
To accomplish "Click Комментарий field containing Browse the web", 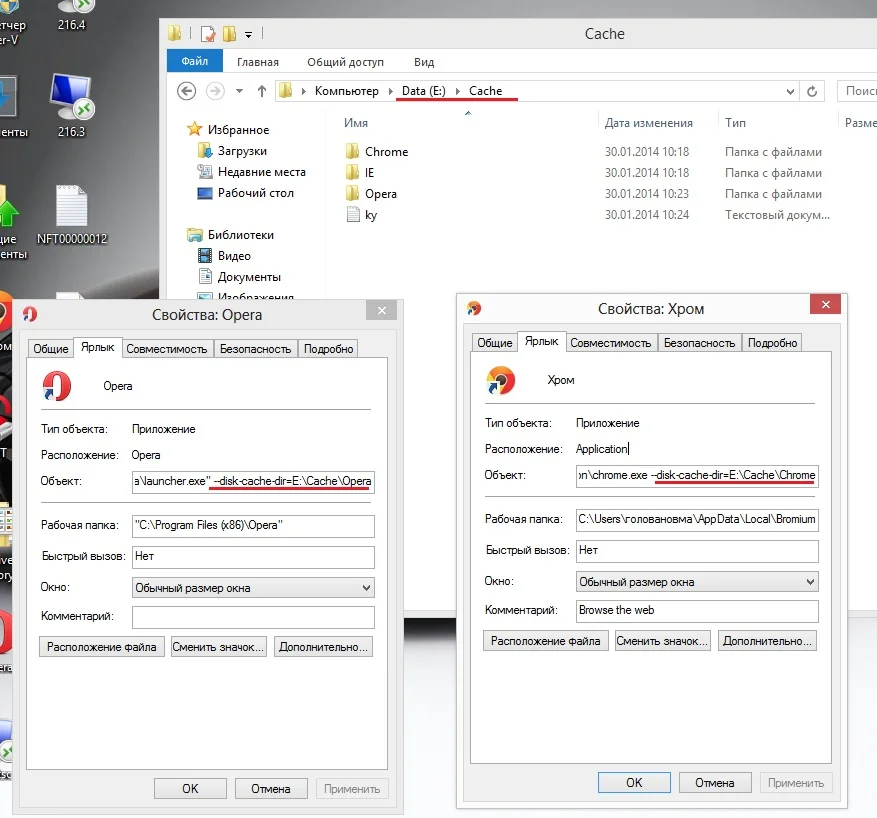I will pyautogui.click(x=697, y=611).
